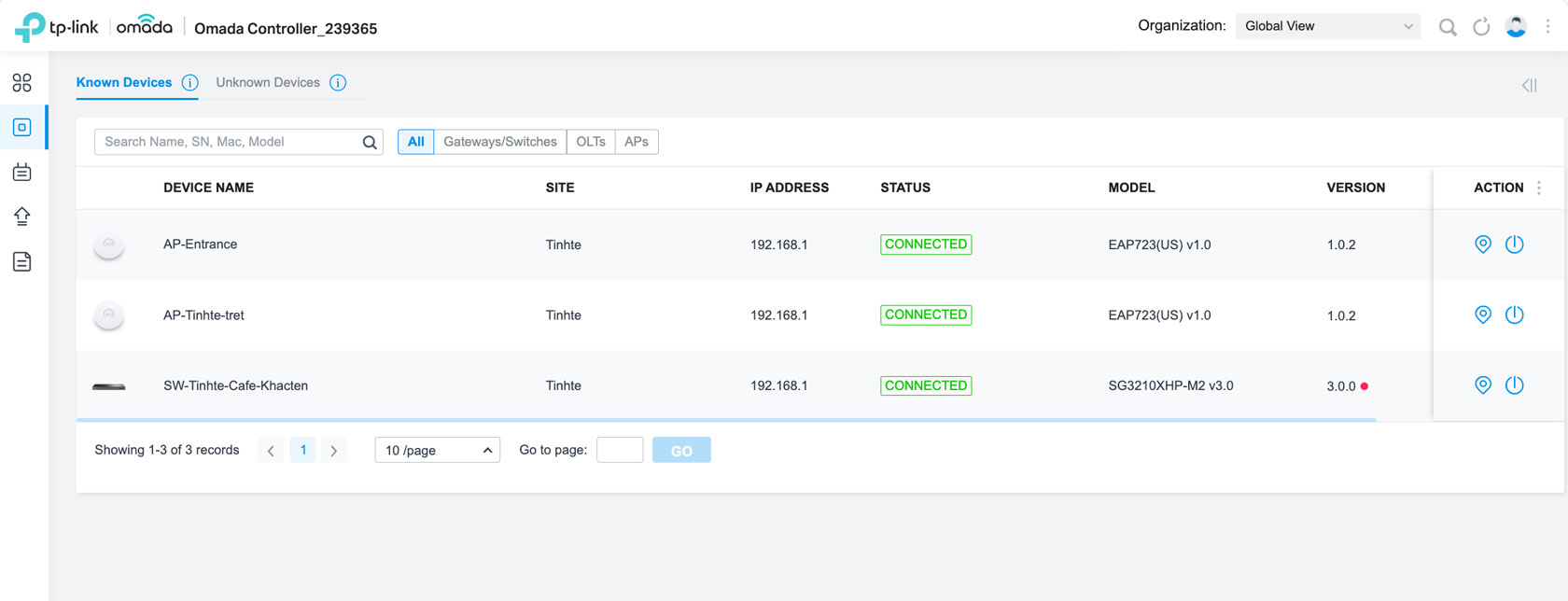
Task: Click the switch thumbnail for SW-Tinhte-Cafe-Khacten
Action: [109, 386]
